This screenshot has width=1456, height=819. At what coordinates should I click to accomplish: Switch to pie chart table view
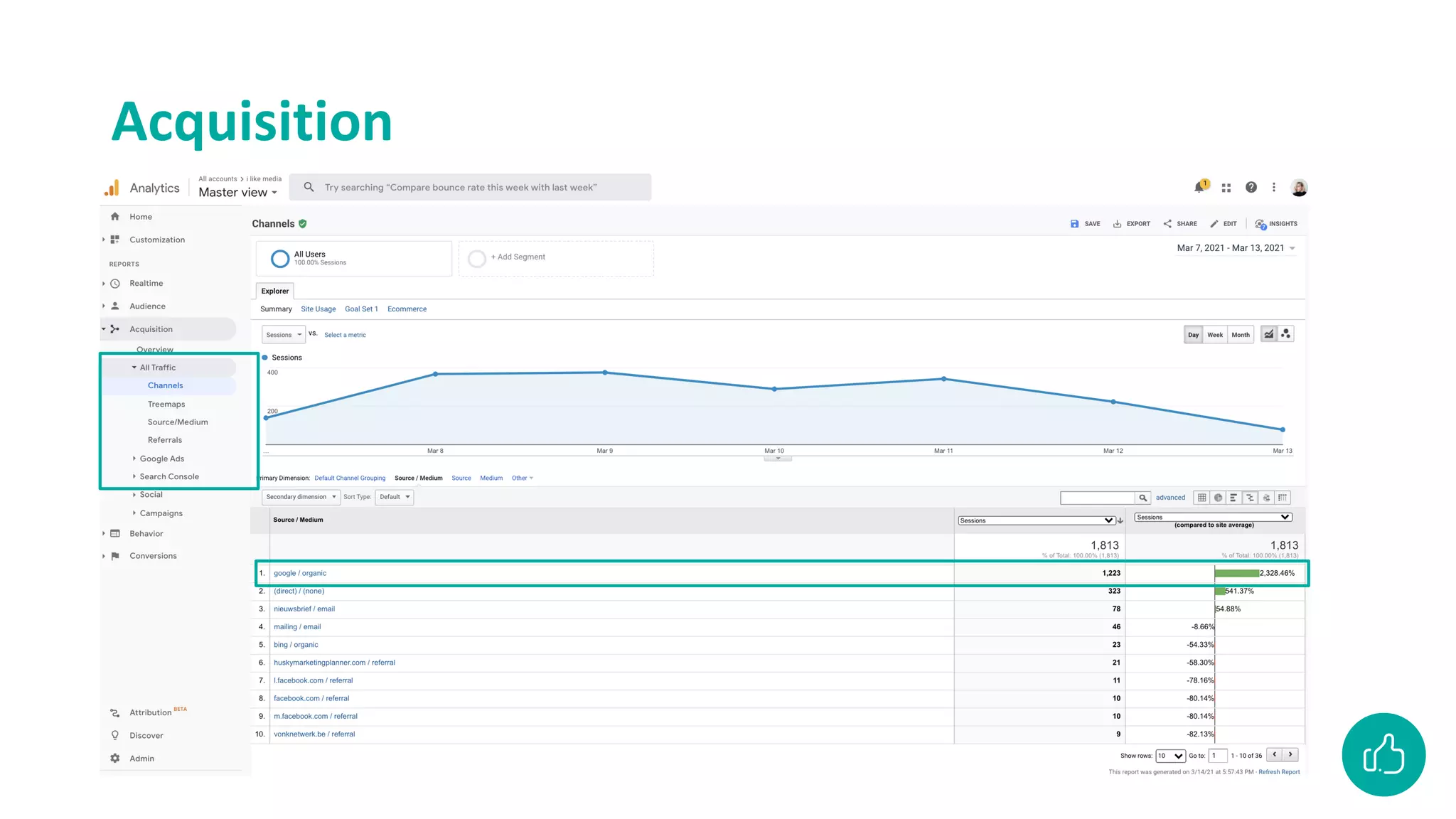point(1218,498)
